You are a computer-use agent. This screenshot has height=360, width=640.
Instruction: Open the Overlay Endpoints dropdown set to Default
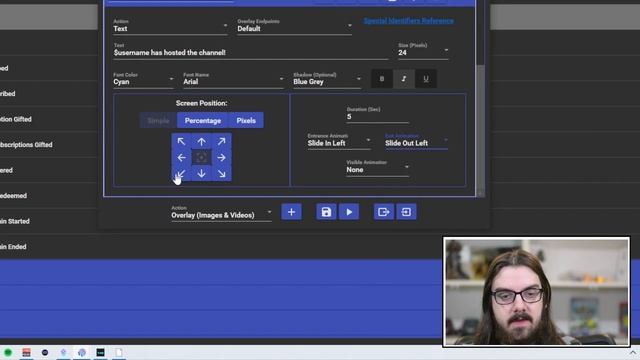[294, 27]
